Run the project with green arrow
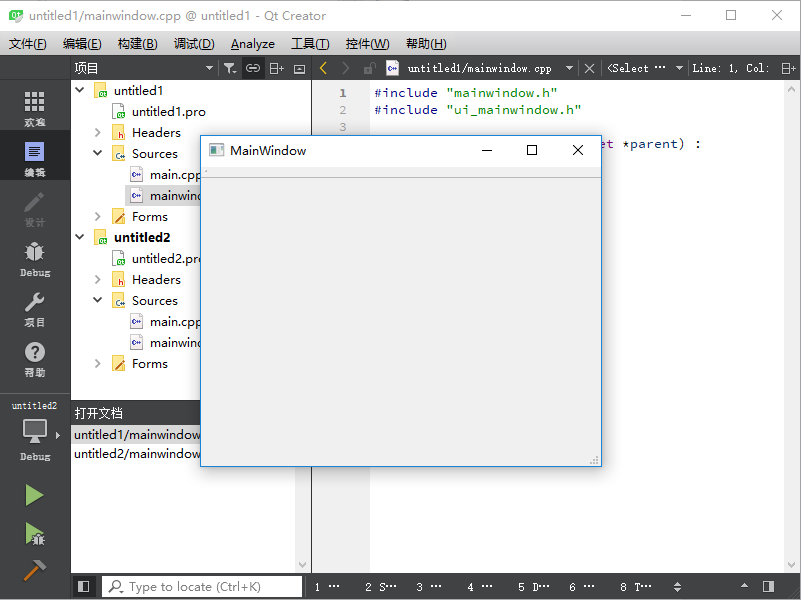 (34, 495)
